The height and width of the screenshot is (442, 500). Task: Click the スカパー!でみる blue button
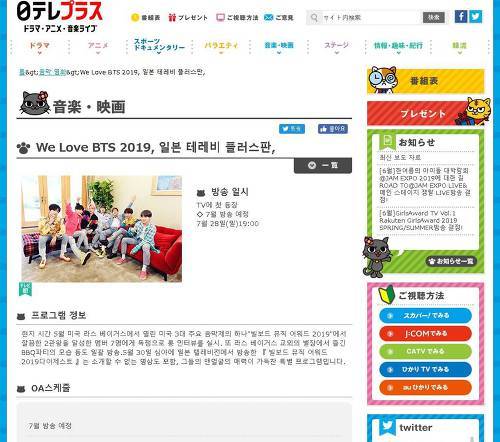click(425, 315)
